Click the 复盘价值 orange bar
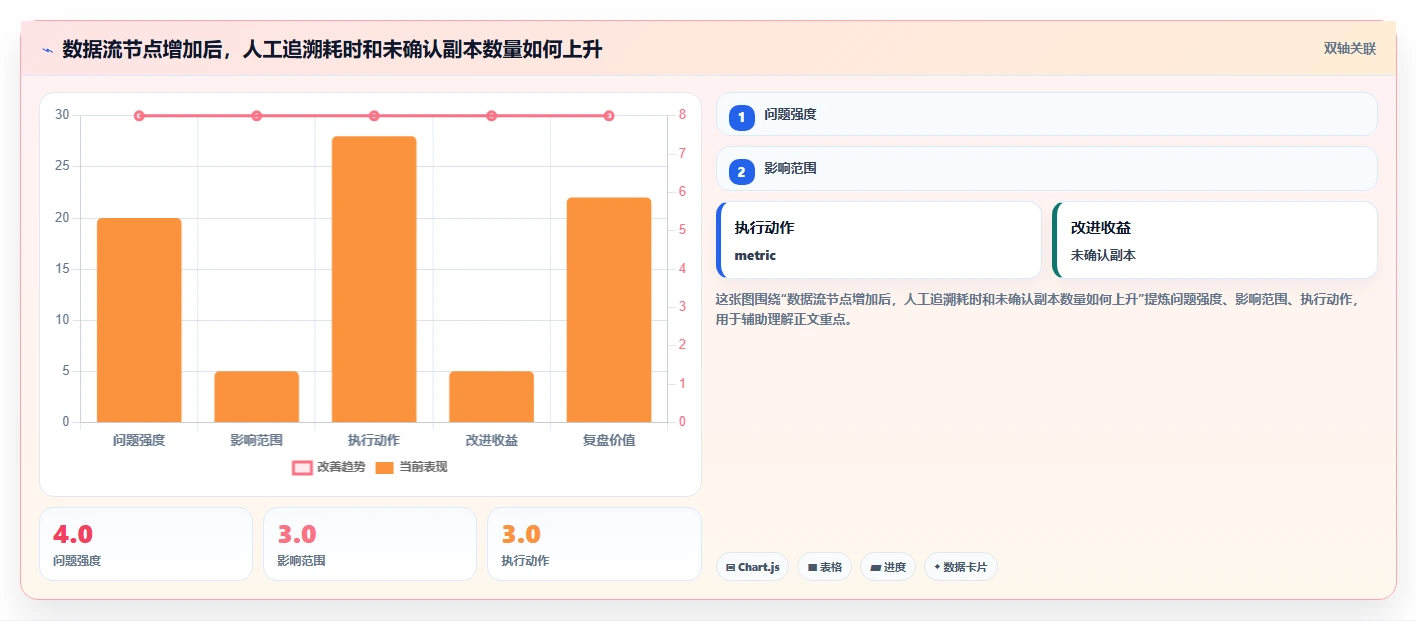The image size is (1417, 621). coord(609,310)
